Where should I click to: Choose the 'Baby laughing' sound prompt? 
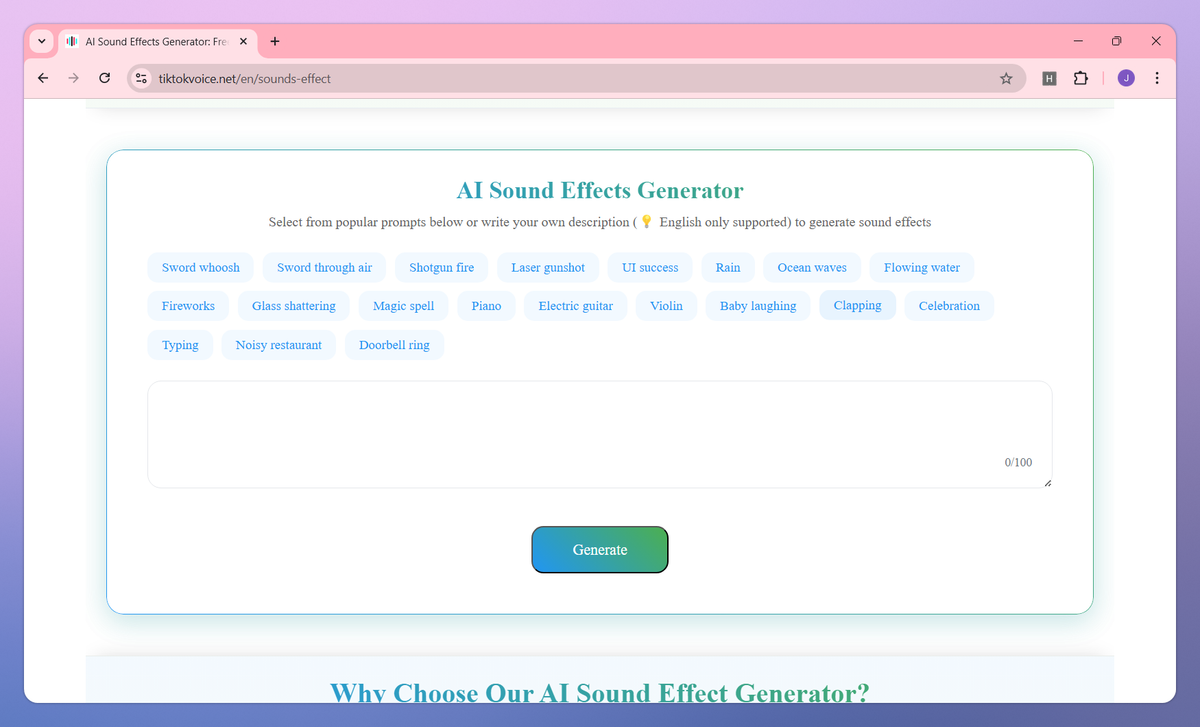point(757,305)
